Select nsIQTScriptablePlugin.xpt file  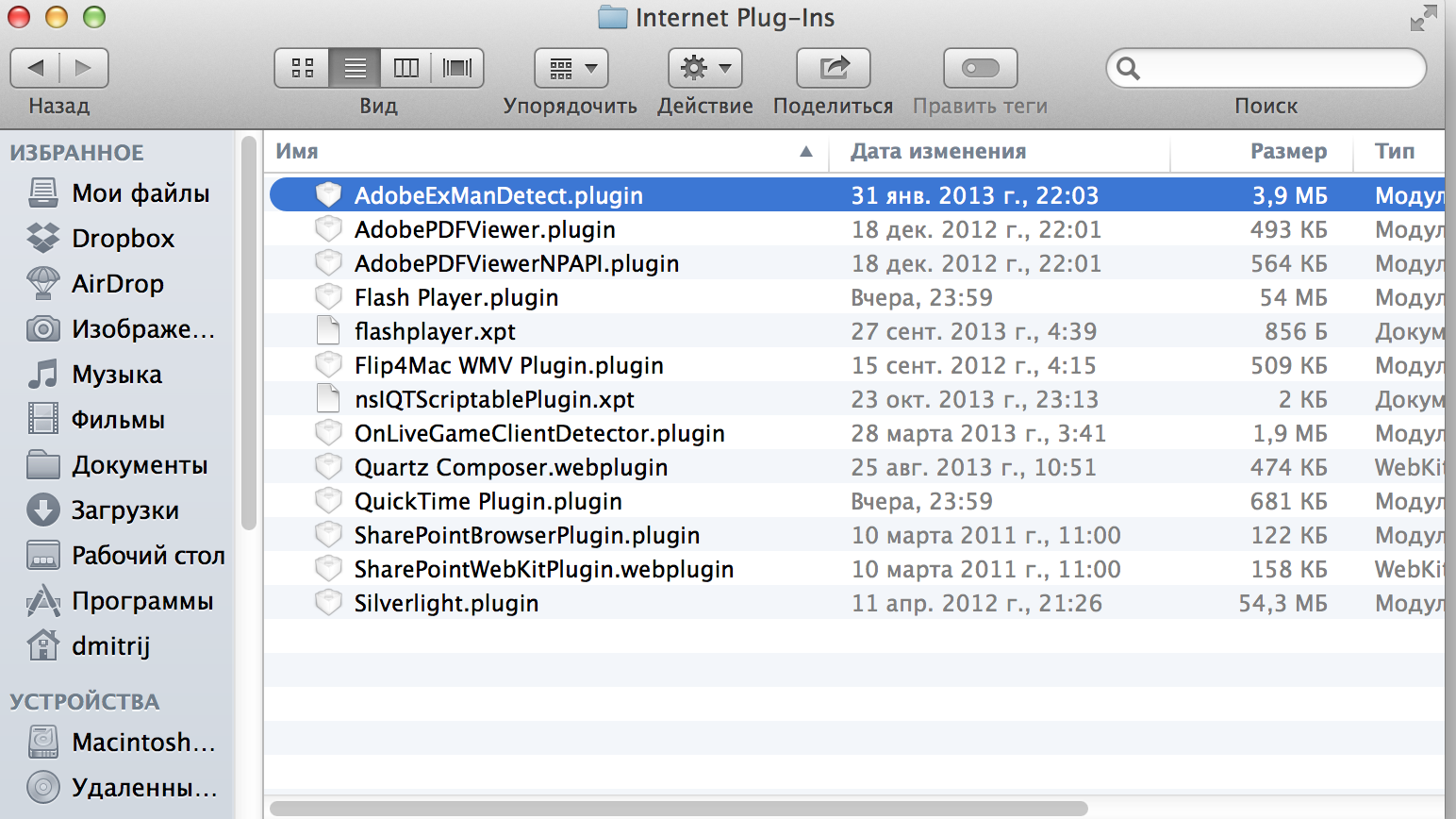pyautogui.click(x=854, y=399)
